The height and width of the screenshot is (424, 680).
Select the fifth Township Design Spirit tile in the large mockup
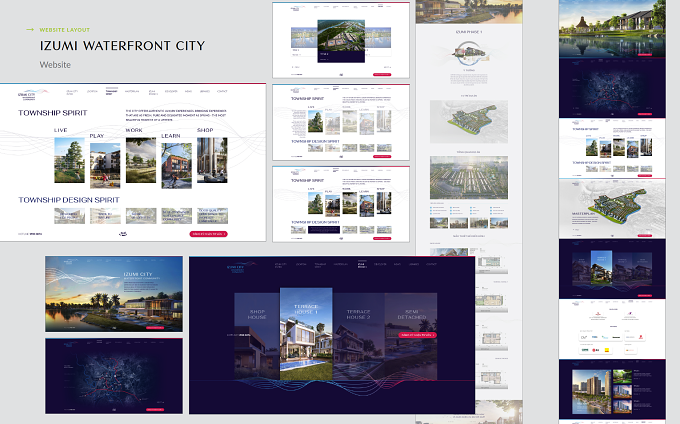tap(212, 215)
